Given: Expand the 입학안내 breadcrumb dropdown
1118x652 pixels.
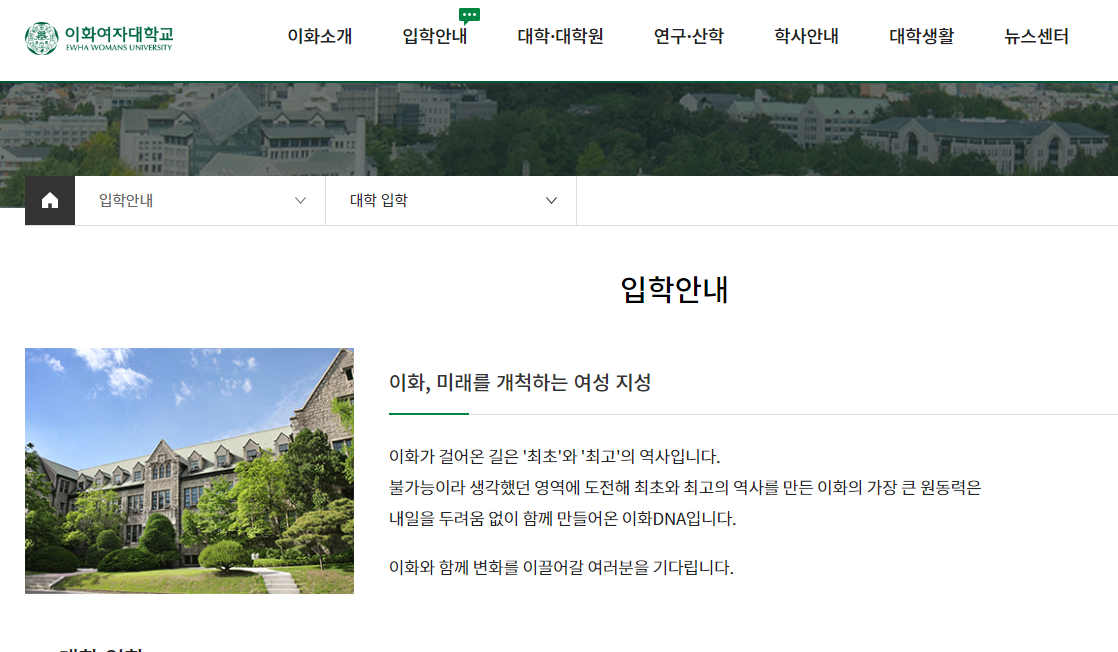Looking at the screenshot, I should (x=200, y=200).
